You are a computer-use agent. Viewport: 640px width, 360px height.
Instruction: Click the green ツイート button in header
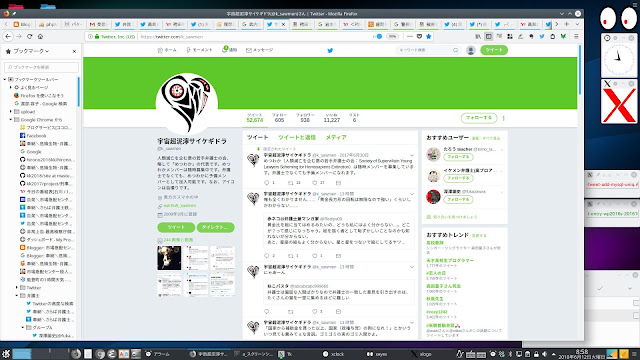coord(494,50)
